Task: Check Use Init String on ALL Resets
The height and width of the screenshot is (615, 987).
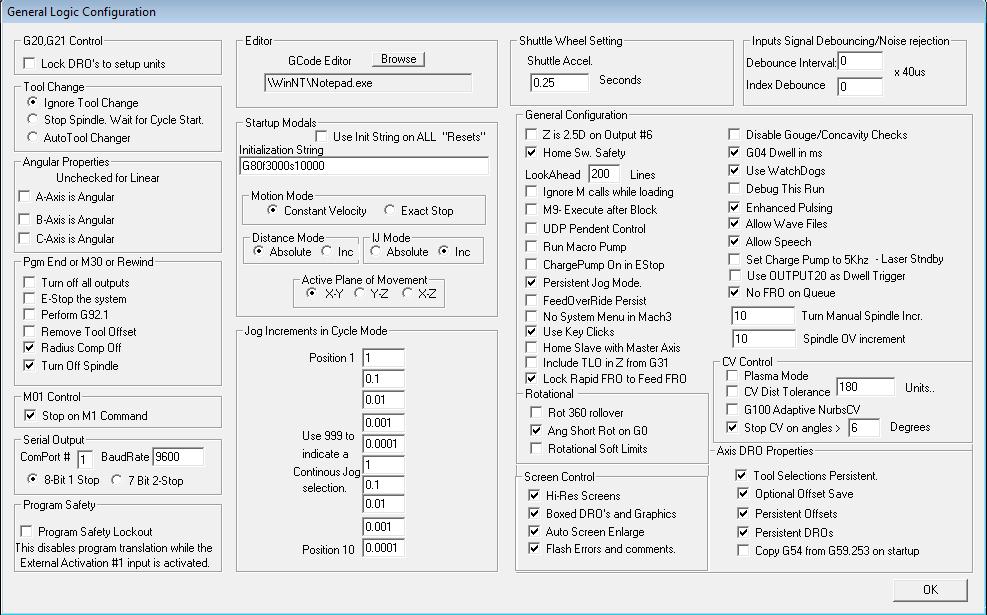Action: pos(321,136)
